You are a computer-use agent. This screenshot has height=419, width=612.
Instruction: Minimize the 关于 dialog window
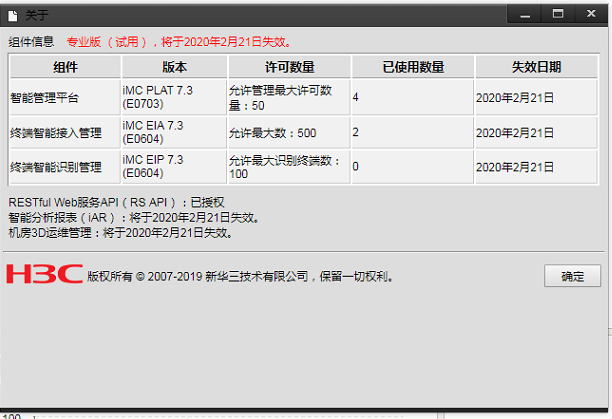[525, 15]
